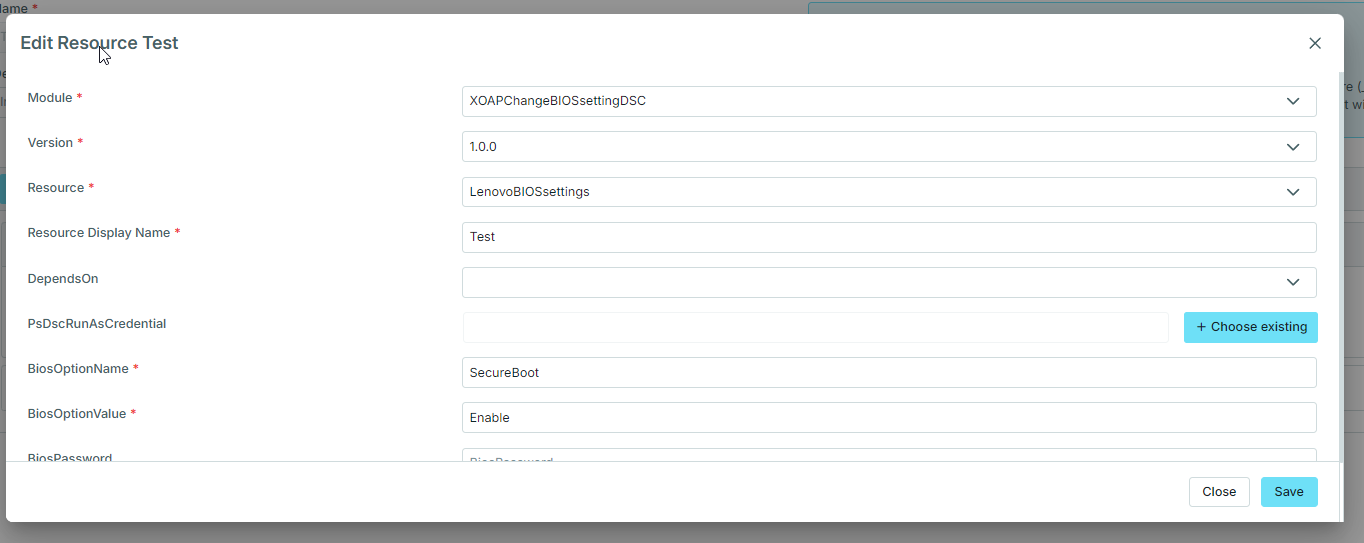Image resolution: width=1364 pixels, height=543 pixels.
Task: Click the PsDscRunAsCredential label
Action: [97, 324]
